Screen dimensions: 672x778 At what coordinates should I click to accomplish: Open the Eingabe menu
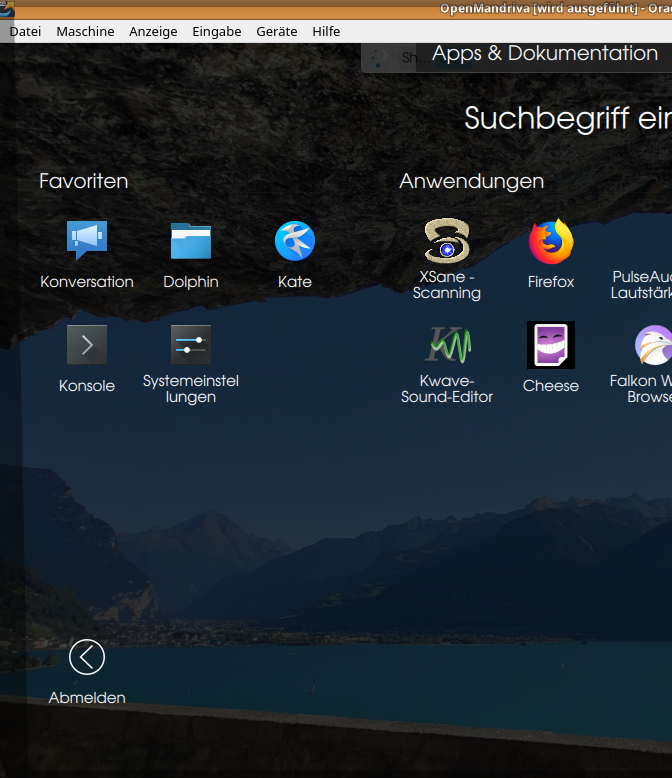coord(217,31)
